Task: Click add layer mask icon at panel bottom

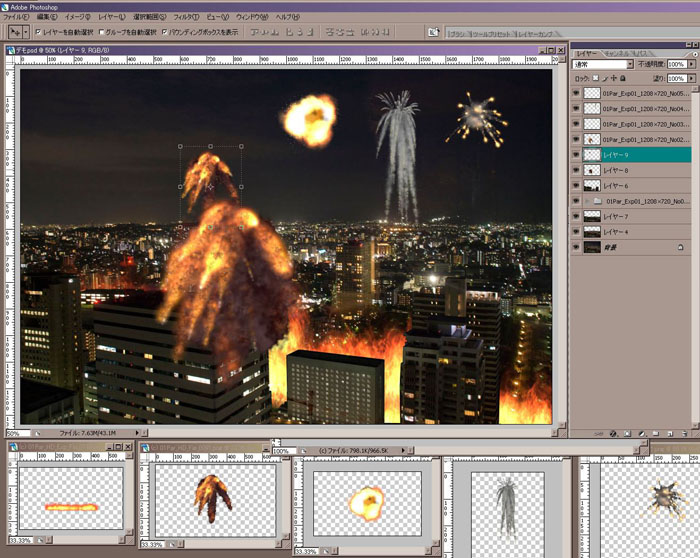Action: (627, 433)
